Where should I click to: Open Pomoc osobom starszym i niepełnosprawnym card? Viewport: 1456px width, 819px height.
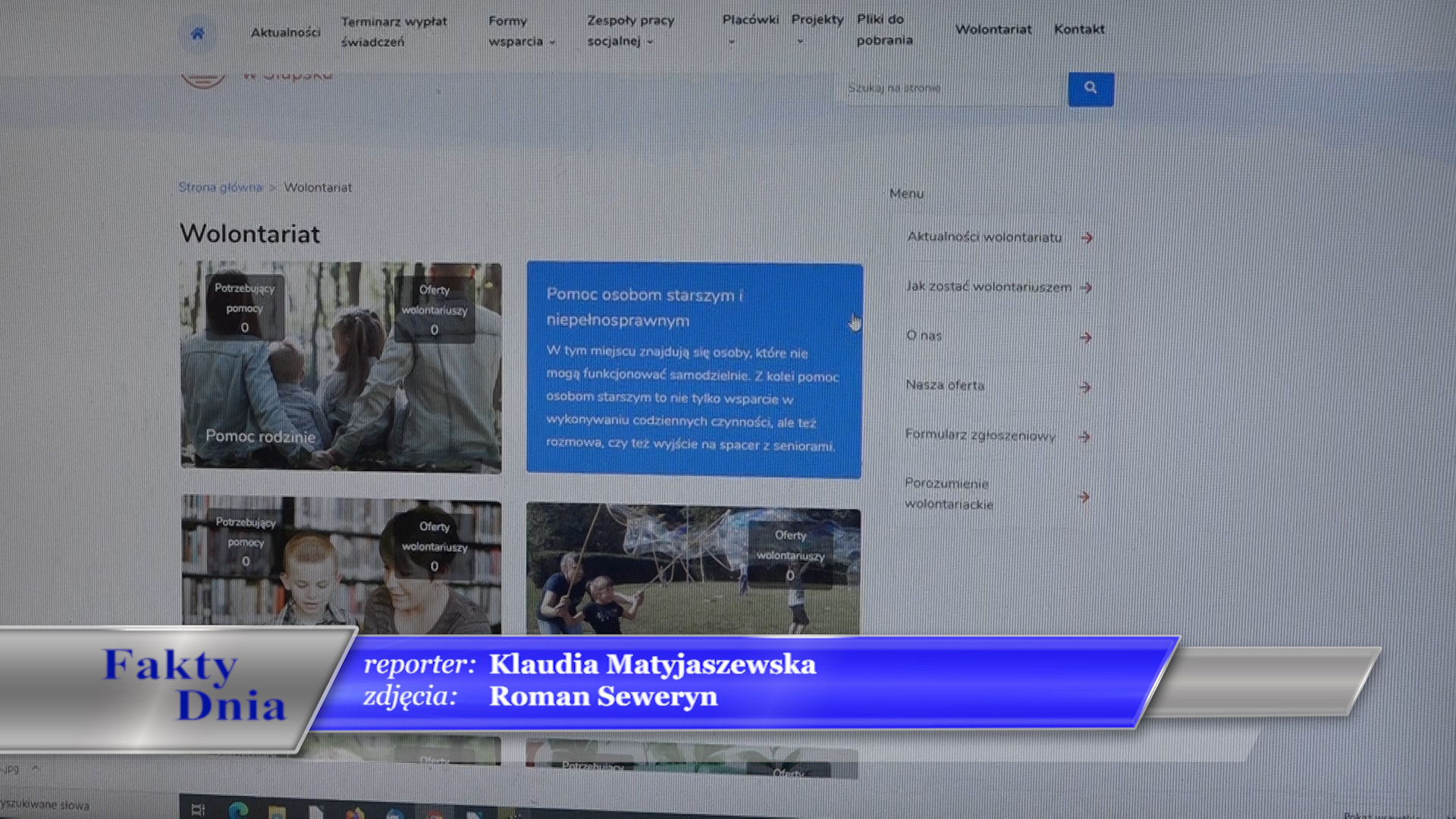tap(694, 370)
